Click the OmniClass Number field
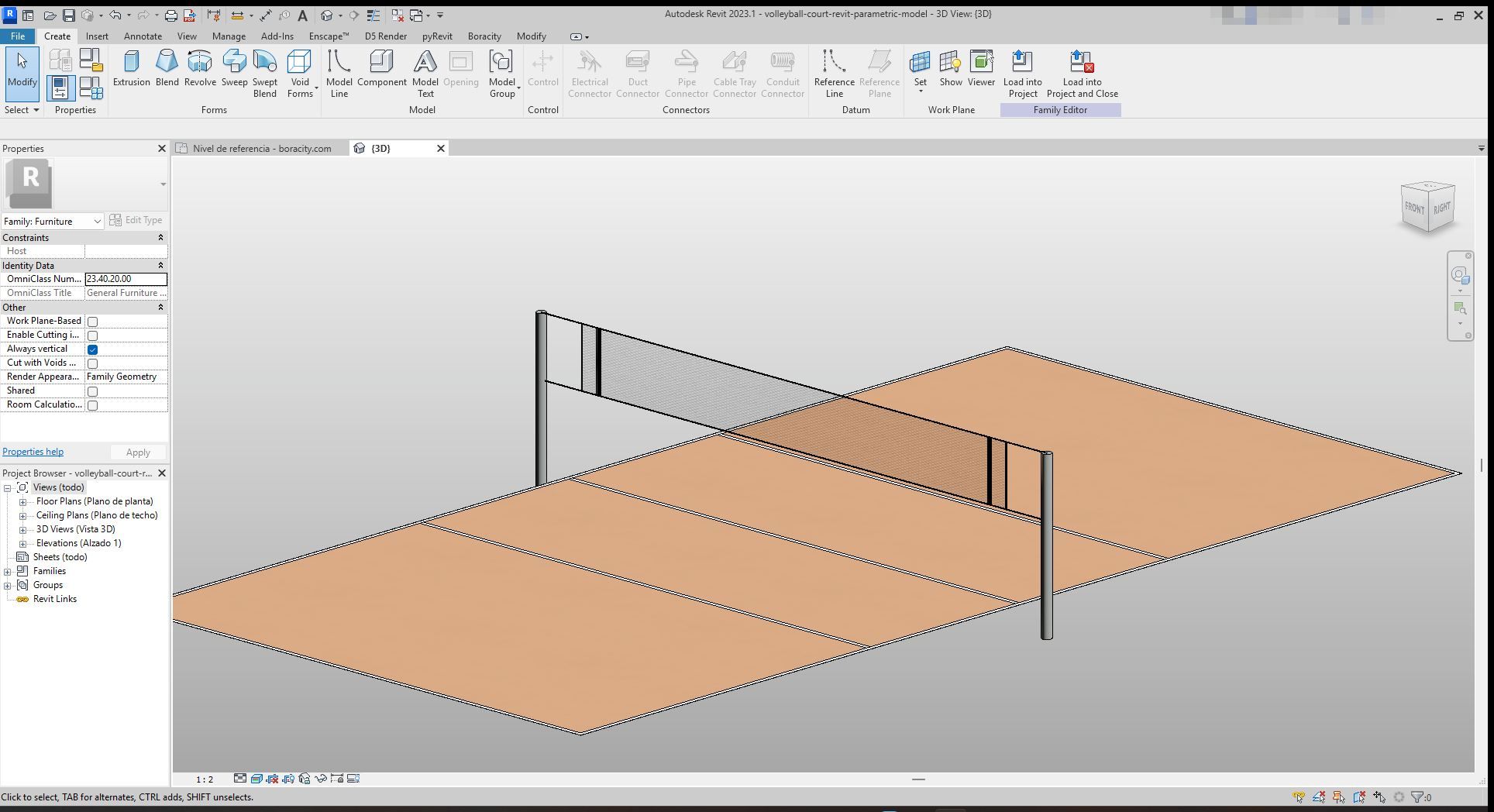The width and height of the screenshot is (1494, 812). [126, 279]
